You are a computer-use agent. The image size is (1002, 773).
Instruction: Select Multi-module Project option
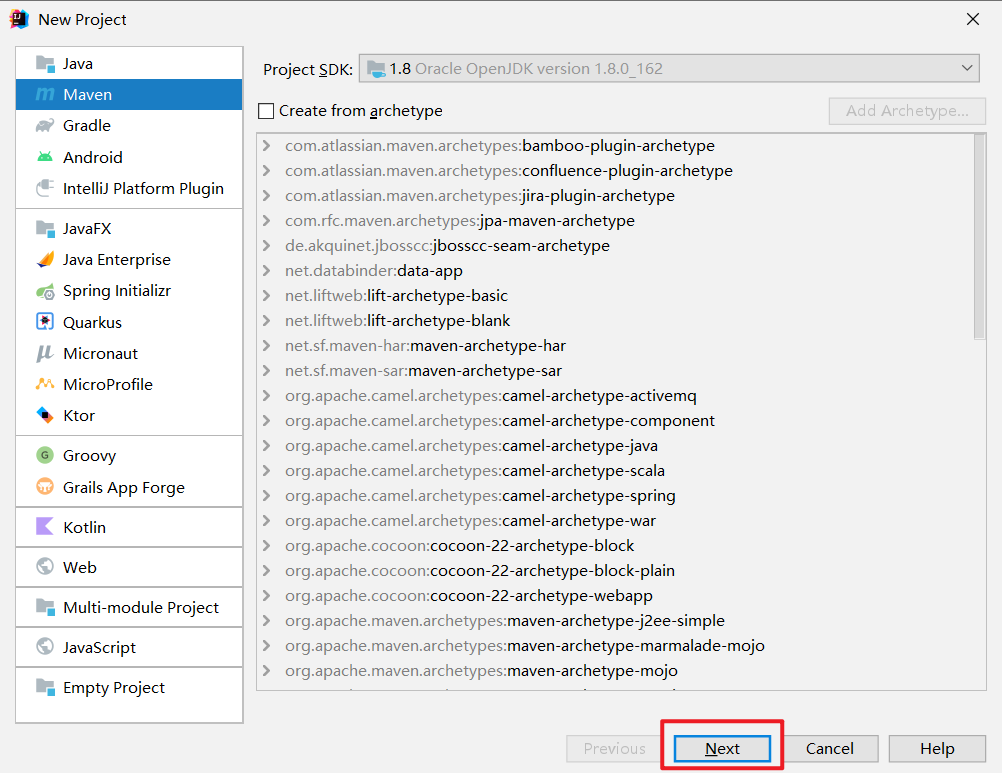(129, 607)
